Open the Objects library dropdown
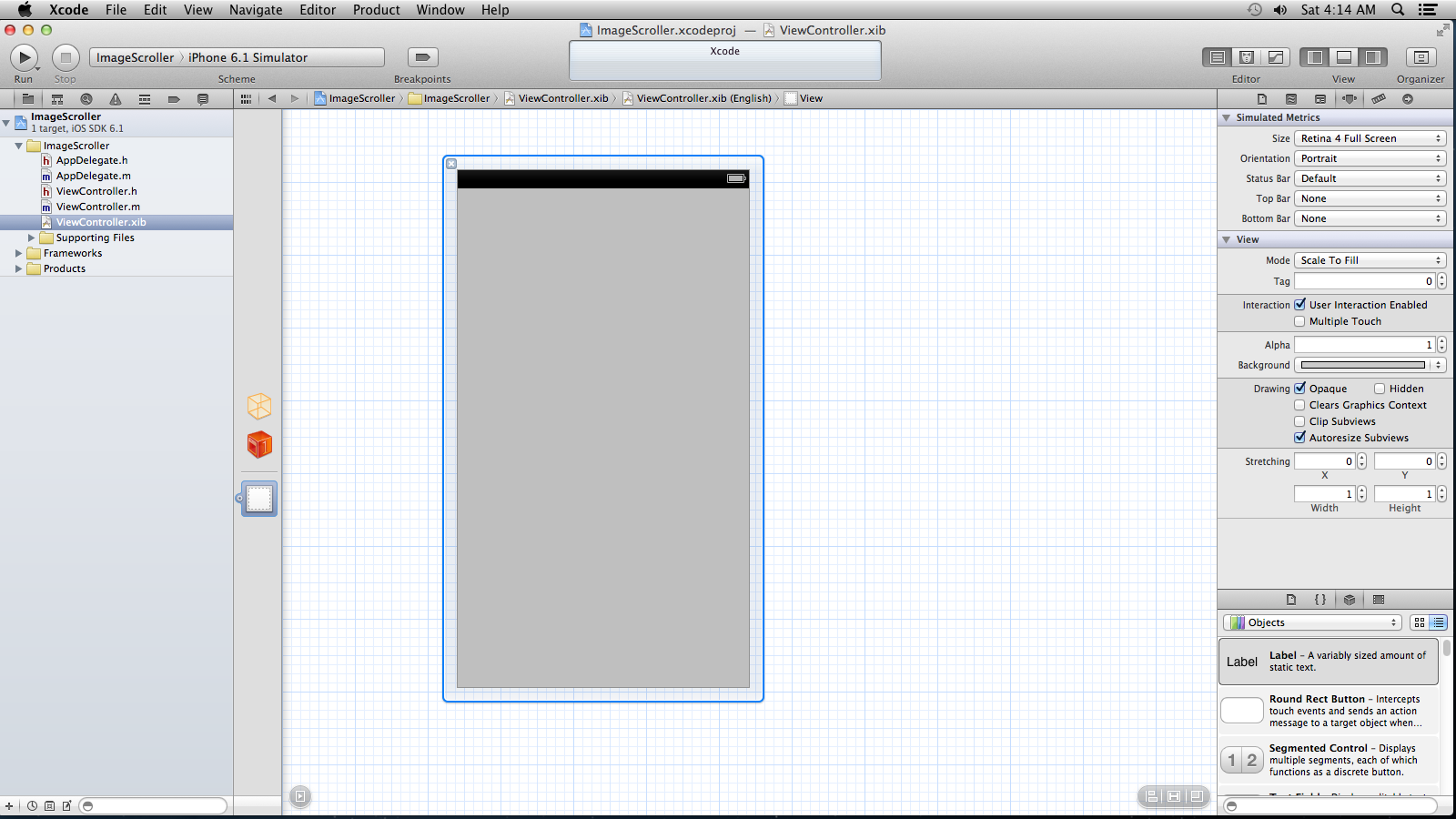The width and height of the screenshot is (1456, 819). tap(1312, 622)
